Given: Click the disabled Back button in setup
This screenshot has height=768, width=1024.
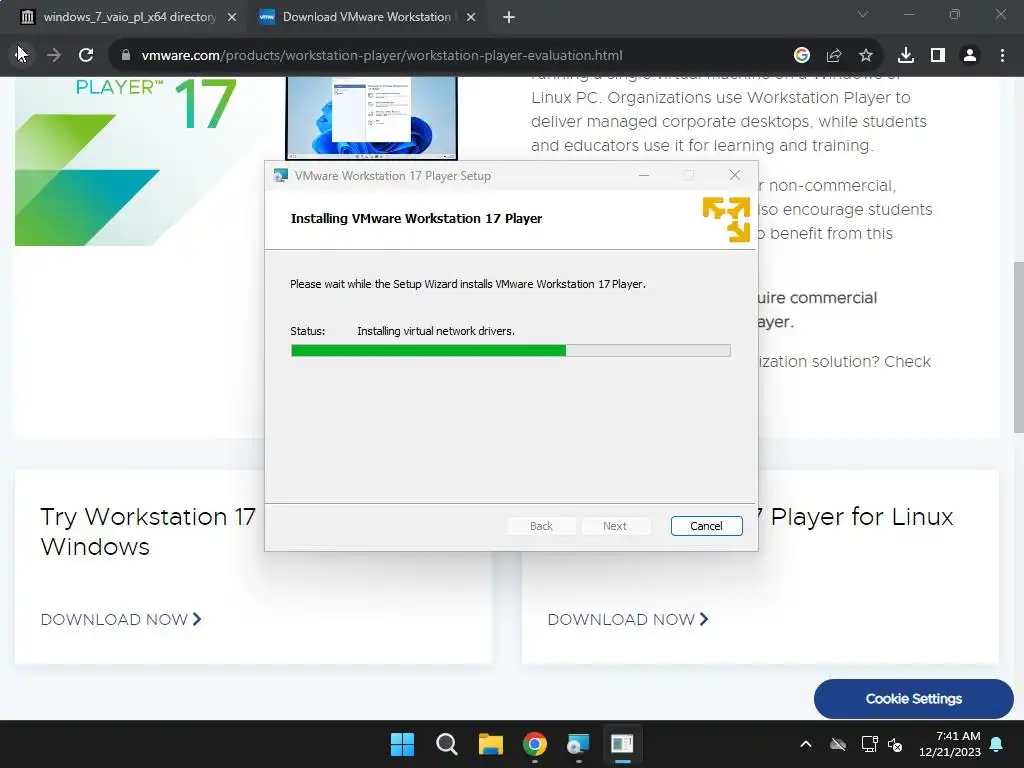Looking at the screenshot, I should click(x=541, y=526).
